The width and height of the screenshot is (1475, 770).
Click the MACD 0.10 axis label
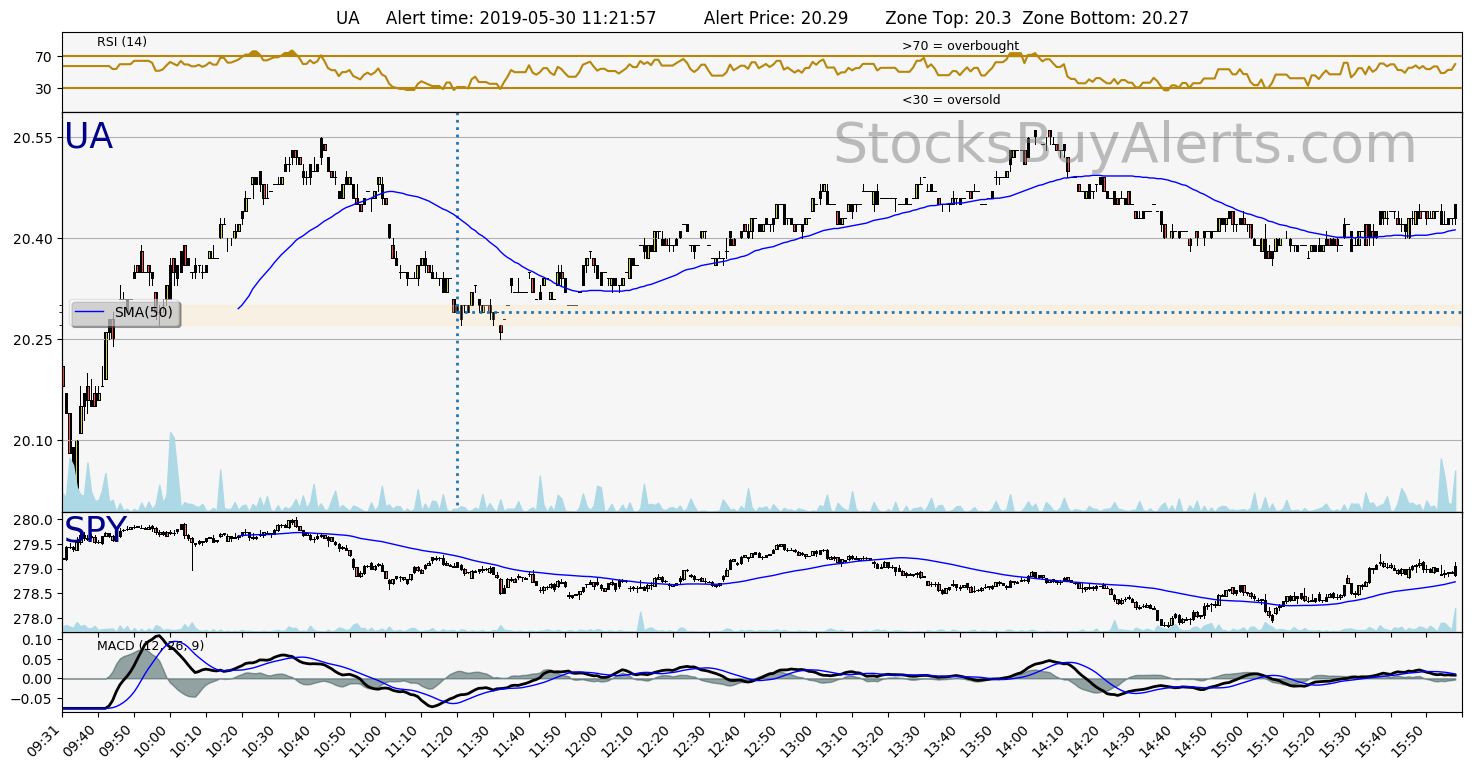tap(36, 640)
